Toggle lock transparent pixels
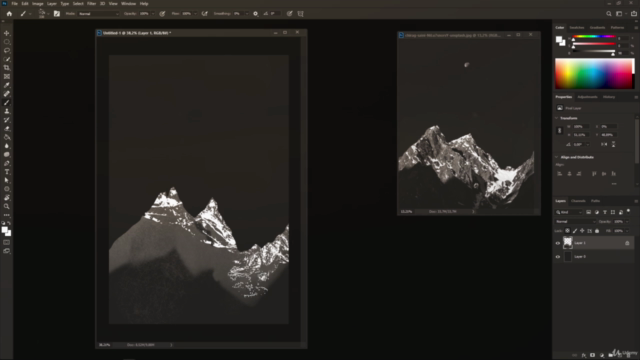The width and height of the screenshot is (640, 360). (567, 231)
